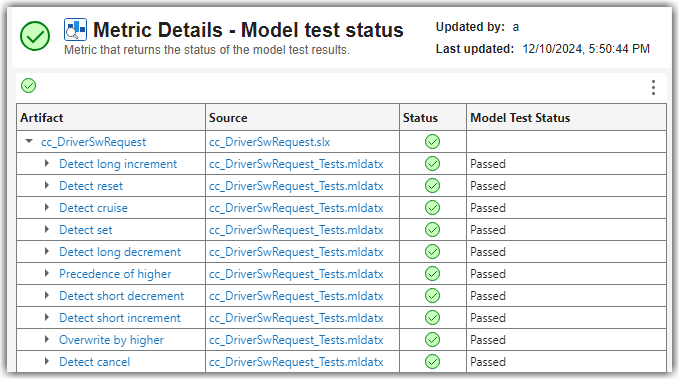Click the small green check icon above table
680x380 pixels.
click(29, 85)
